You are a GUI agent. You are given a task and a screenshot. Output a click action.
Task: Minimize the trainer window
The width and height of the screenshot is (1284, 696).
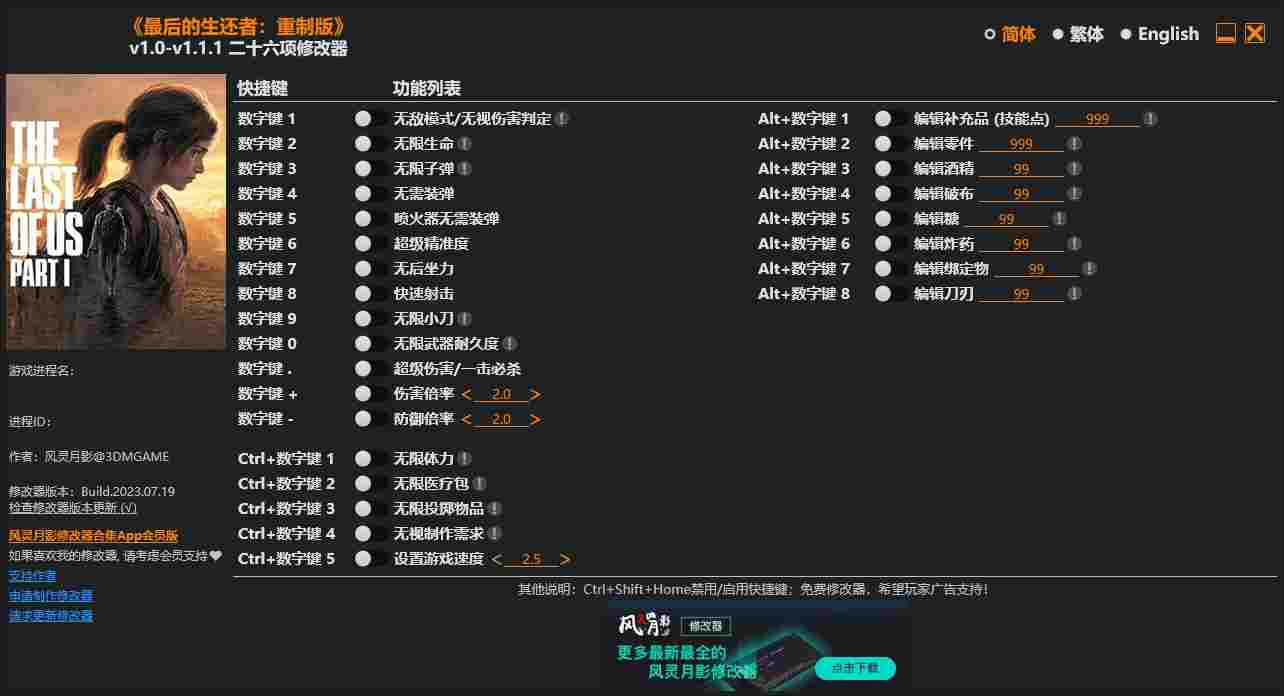[1226, 34]
